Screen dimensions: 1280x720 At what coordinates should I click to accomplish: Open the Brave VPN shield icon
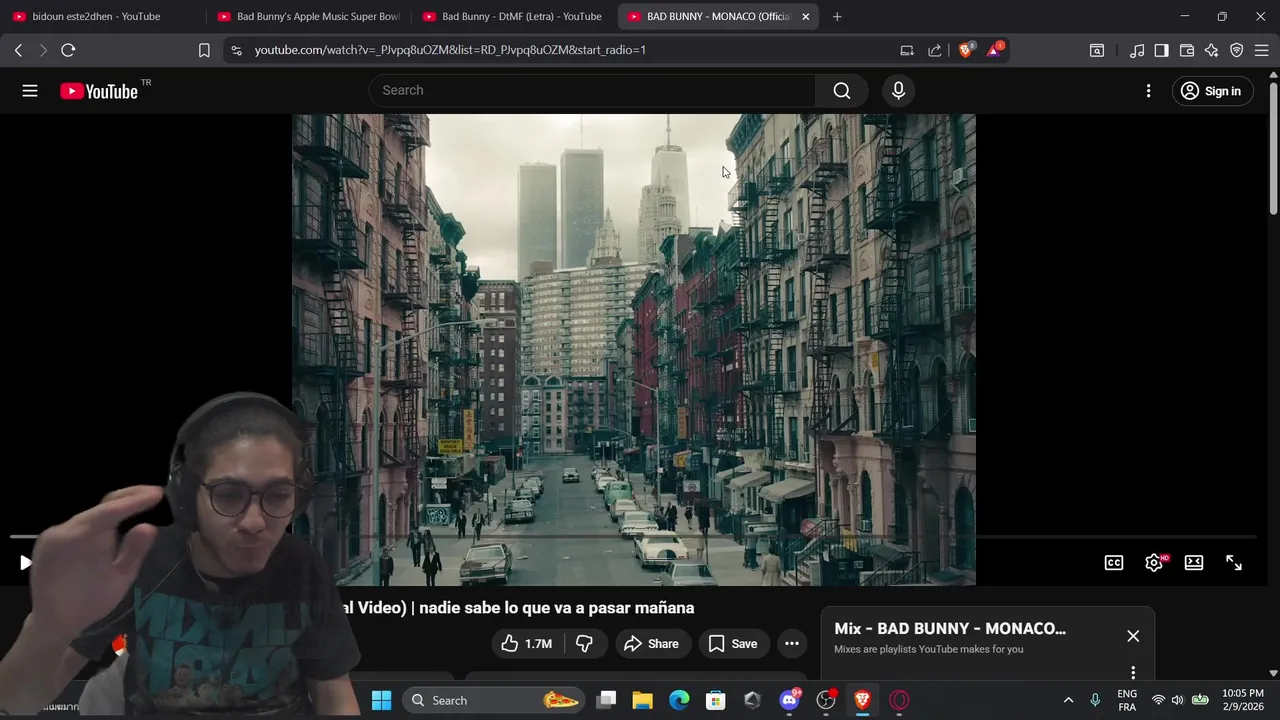click(x=1237, y=50)
